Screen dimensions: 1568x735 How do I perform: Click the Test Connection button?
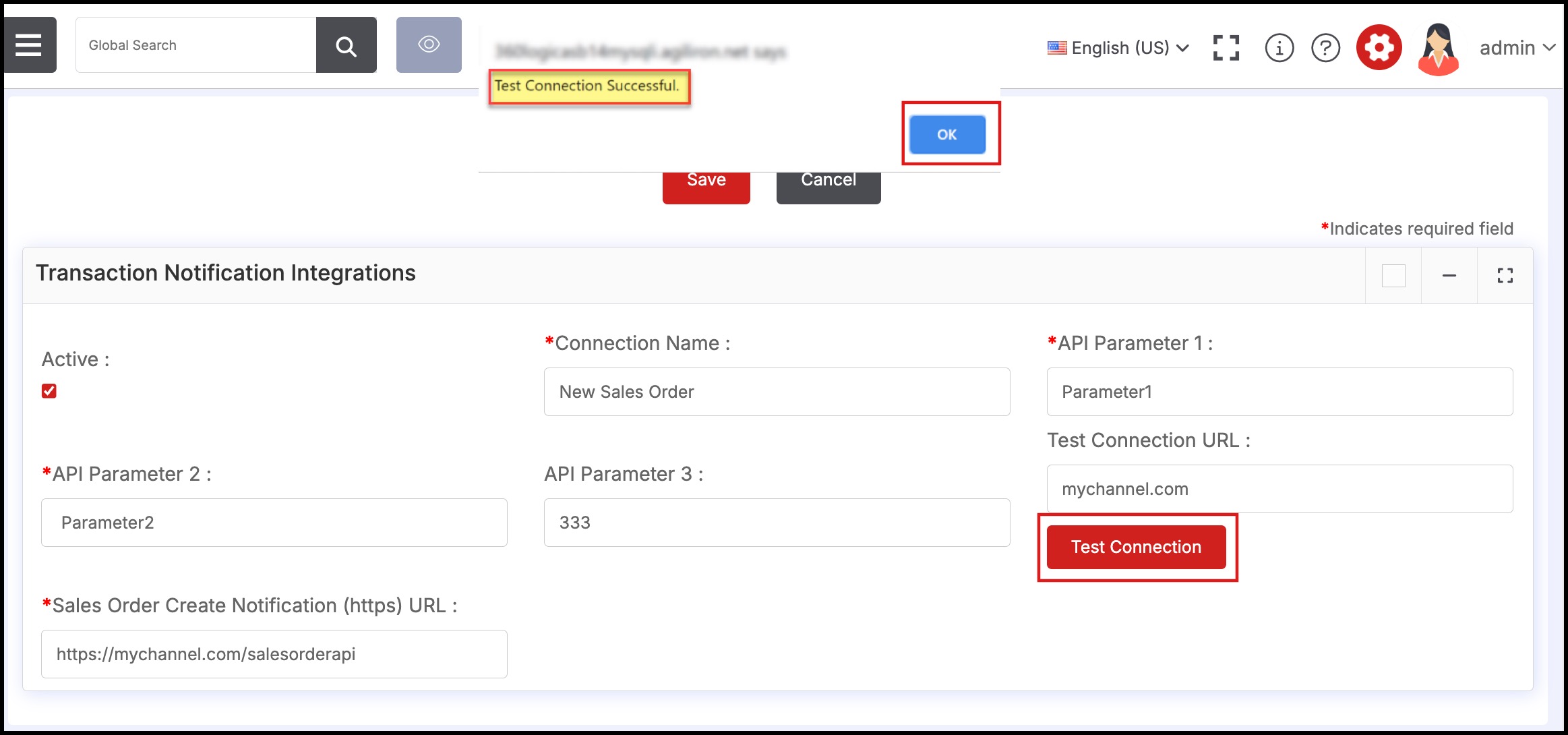[x=1136, y=547]
